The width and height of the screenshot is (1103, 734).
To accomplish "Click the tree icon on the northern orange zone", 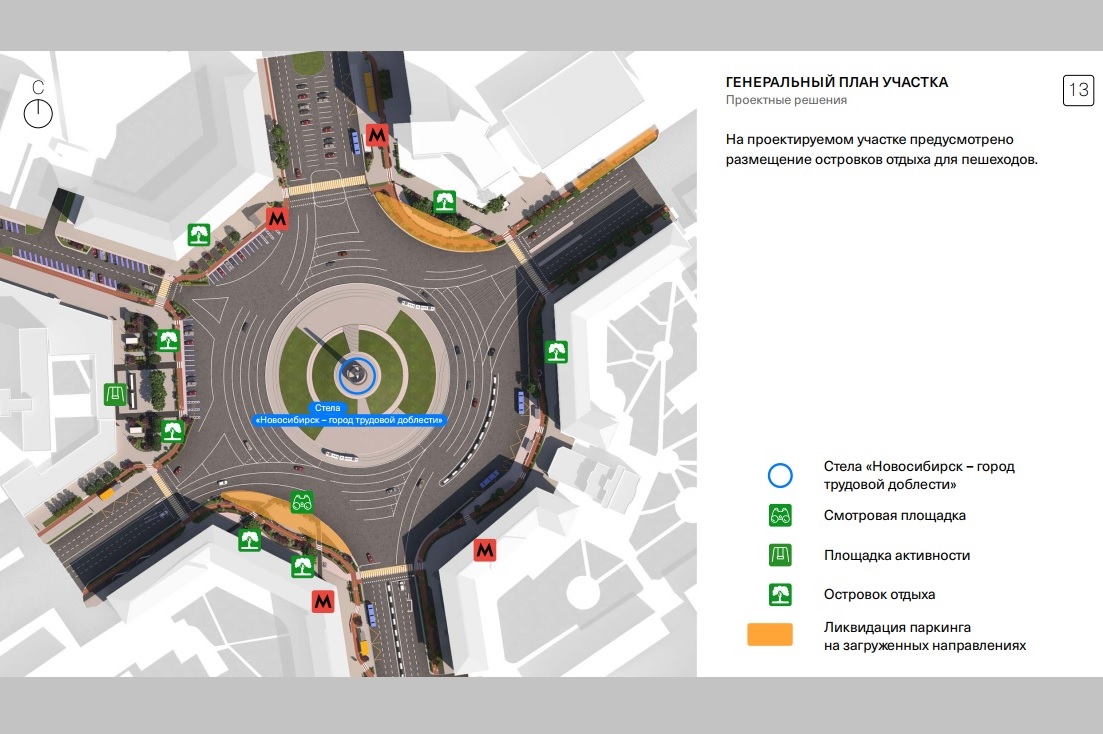I will click(444, 203).
